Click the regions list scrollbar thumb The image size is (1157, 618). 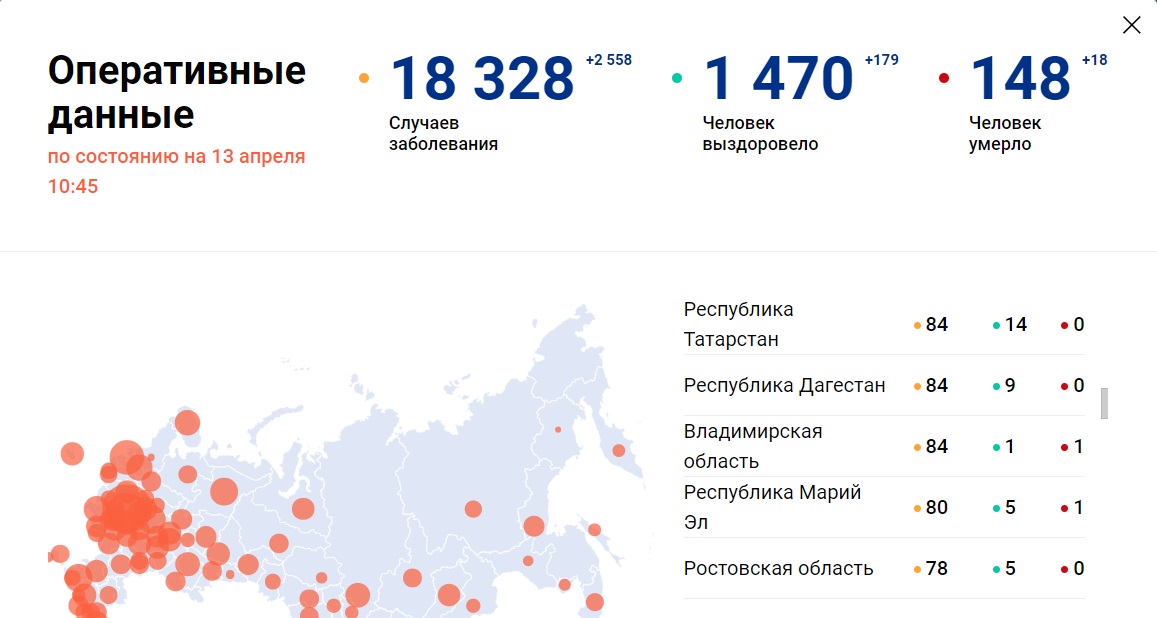tap(1104, 403)
